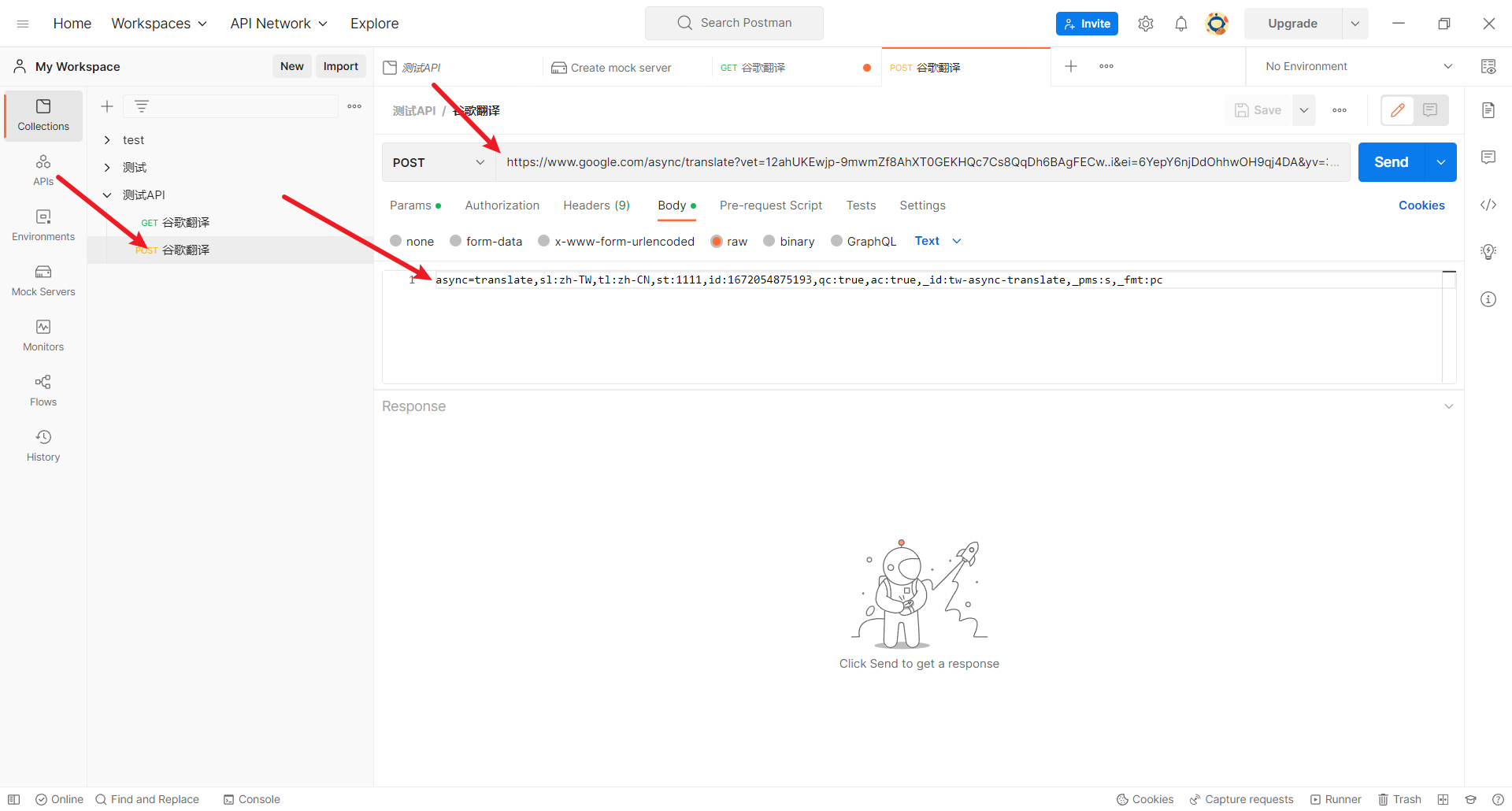Screen dimensions: 1512x811
Task: Switch to the Params tab
Action: click(415, 206)
